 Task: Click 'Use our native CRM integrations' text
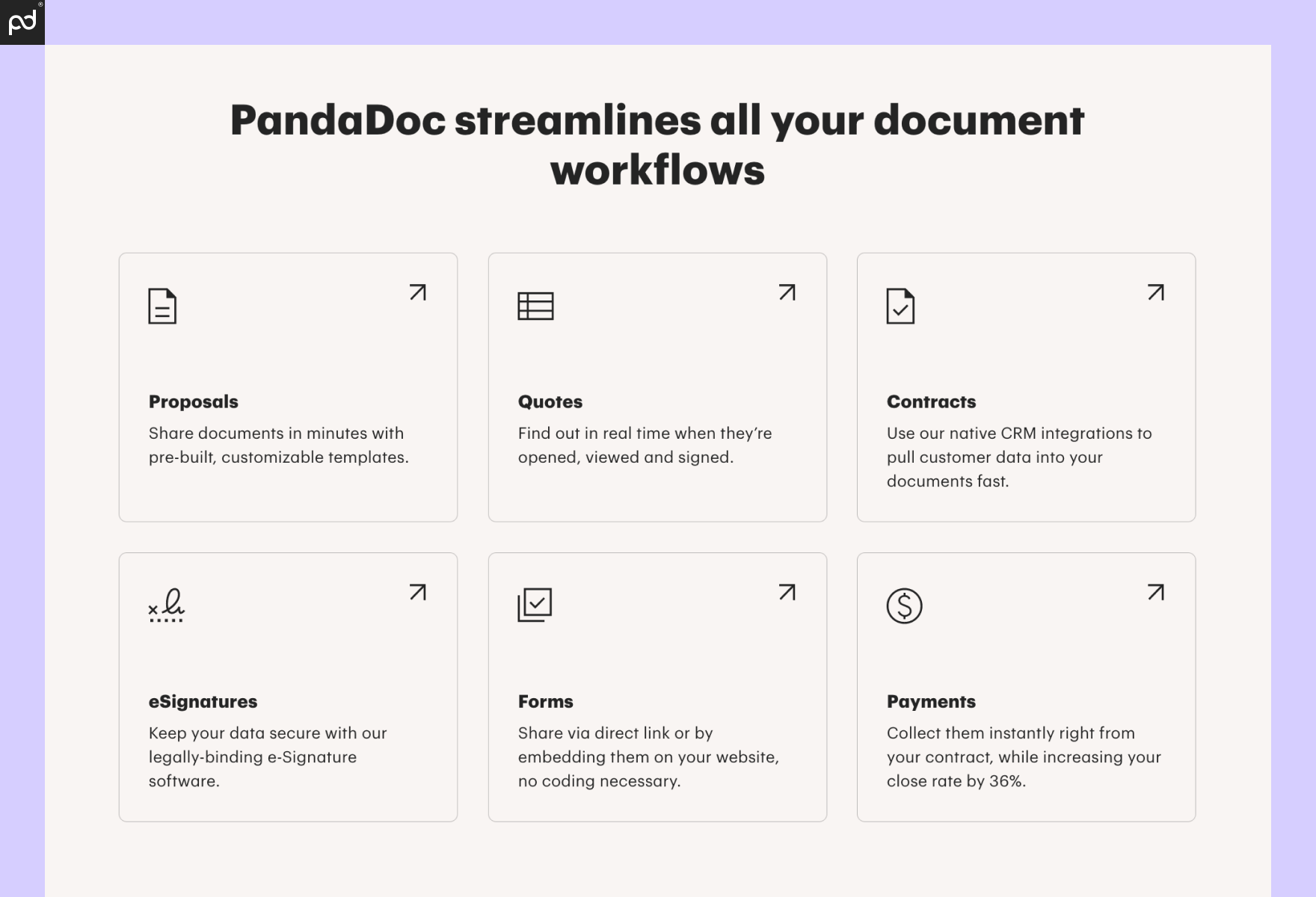1019,457
